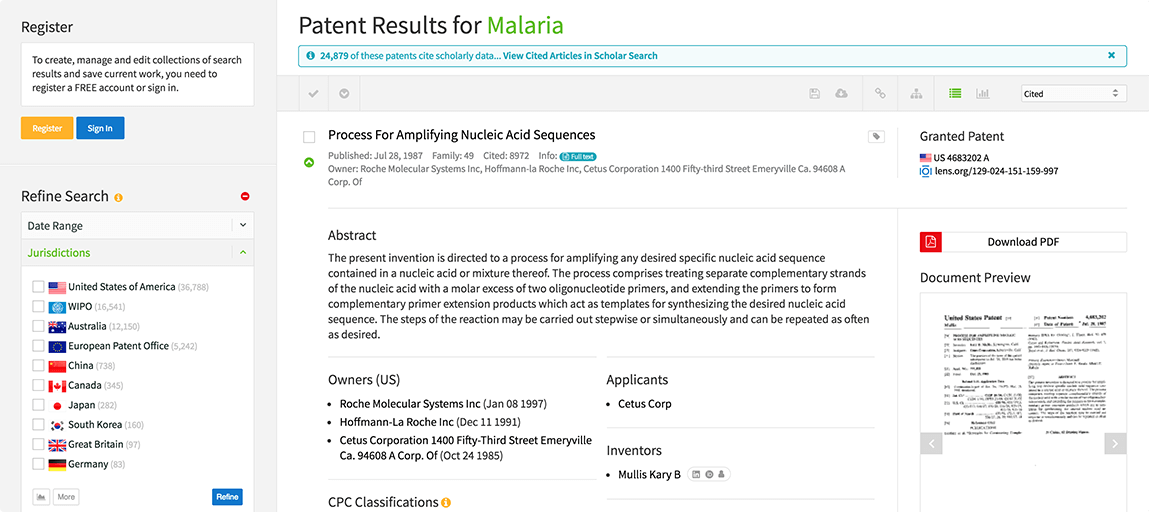
Task: Click the family hierarchy tree icon
Action: click(916, 94)
